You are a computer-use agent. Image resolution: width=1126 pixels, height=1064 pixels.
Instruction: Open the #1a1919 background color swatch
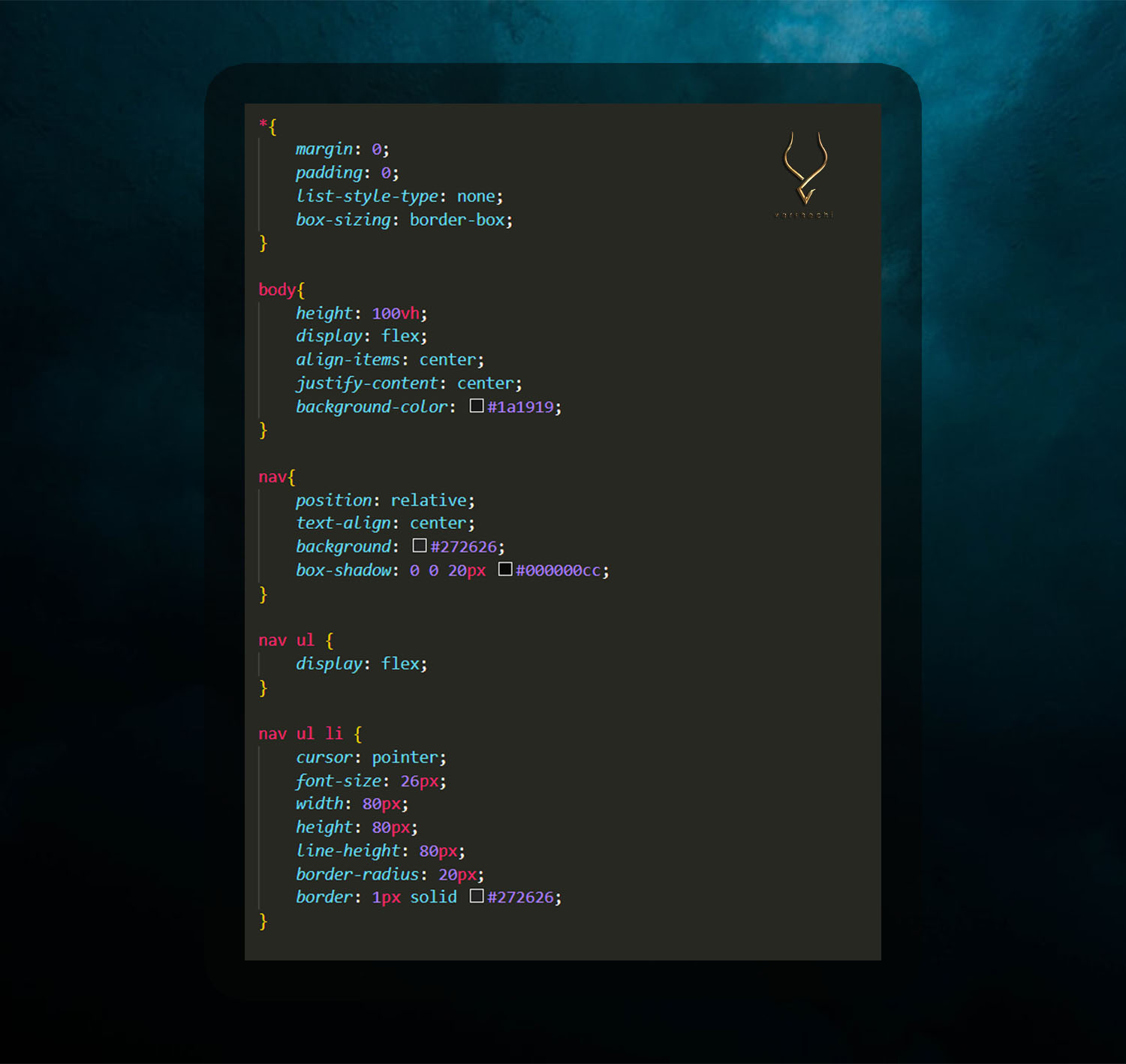point(477,406)
